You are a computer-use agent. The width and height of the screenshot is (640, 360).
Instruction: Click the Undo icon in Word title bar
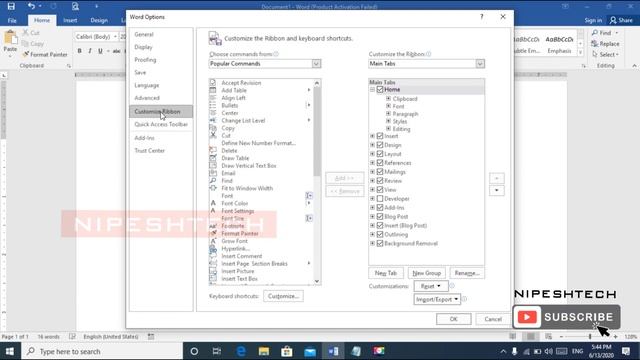(x=31, y=6)
